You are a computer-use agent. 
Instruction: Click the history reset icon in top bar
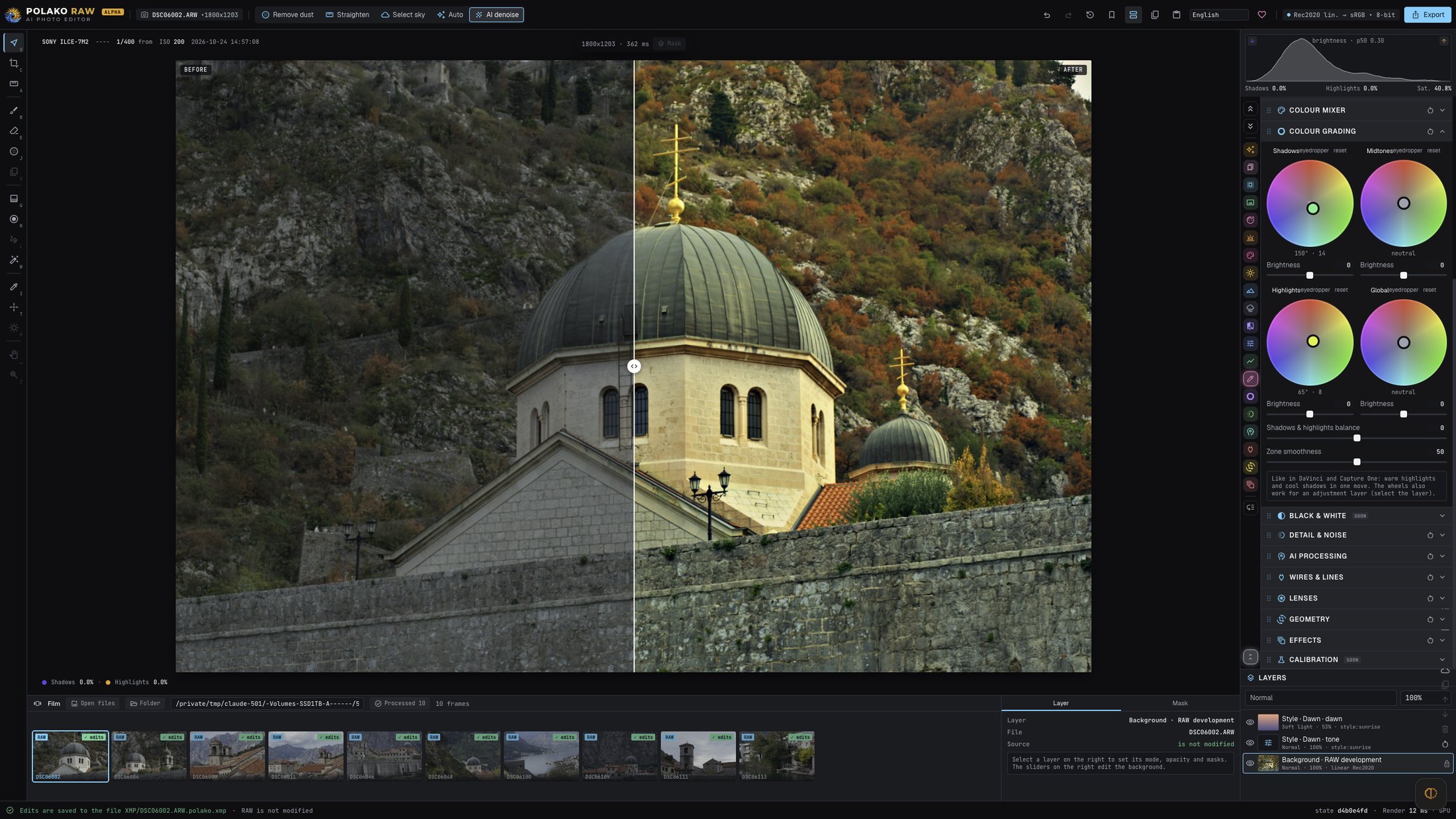[1090, 15]
